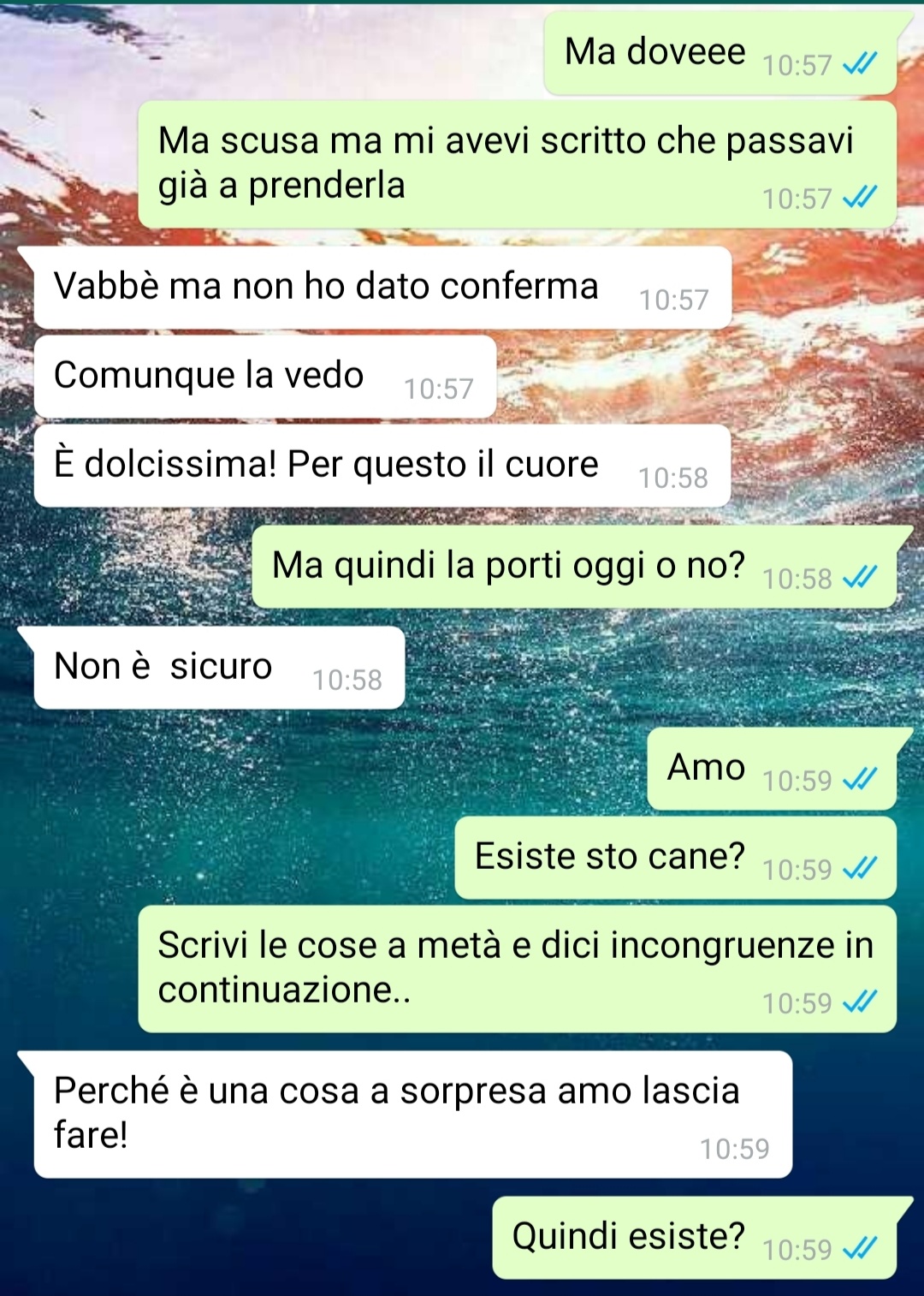Tap the "Comunque la vedo" bubble

pyautogui.click(x=265, y=377)
